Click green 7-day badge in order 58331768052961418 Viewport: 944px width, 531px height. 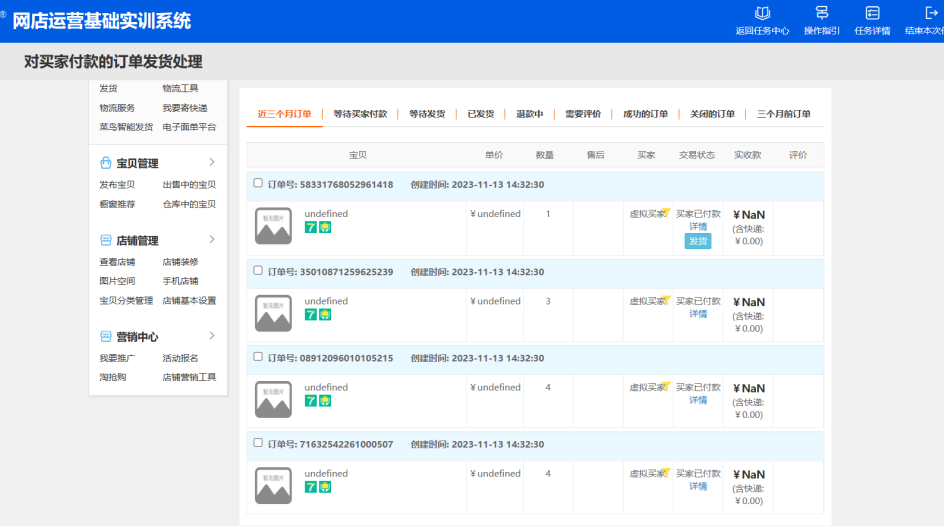coord(311,228)
